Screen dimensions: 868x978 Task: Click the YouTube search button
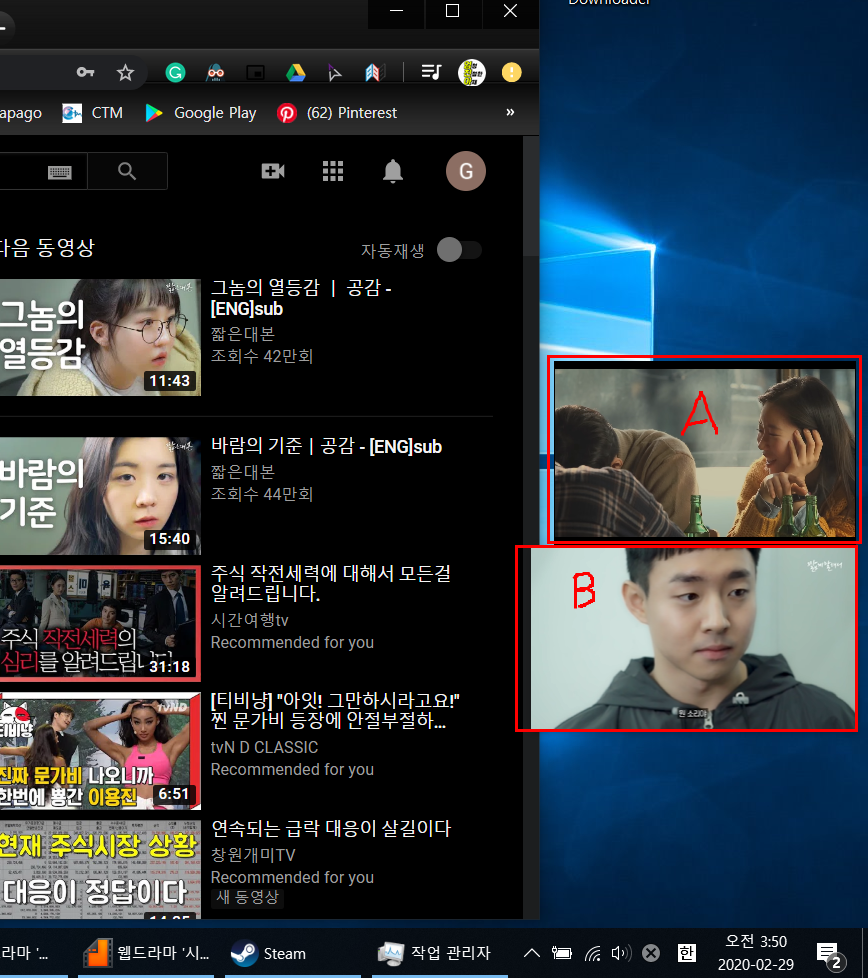click(127, 171)
